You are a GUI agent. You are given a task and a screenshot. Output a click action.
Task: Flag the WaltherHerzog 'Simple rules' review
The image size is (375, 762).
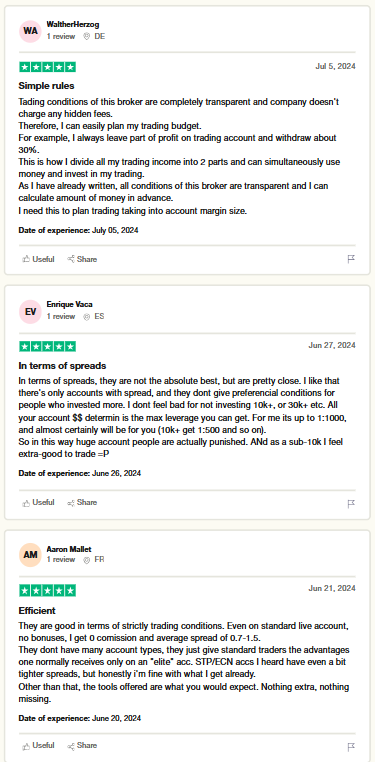click(x=351, y=259)
